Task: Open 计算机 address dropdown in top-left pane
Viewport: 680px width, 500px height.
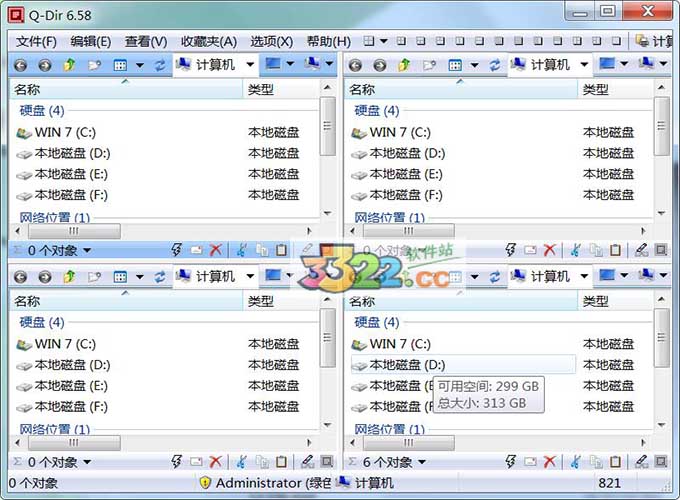Action: pos(250,65)
